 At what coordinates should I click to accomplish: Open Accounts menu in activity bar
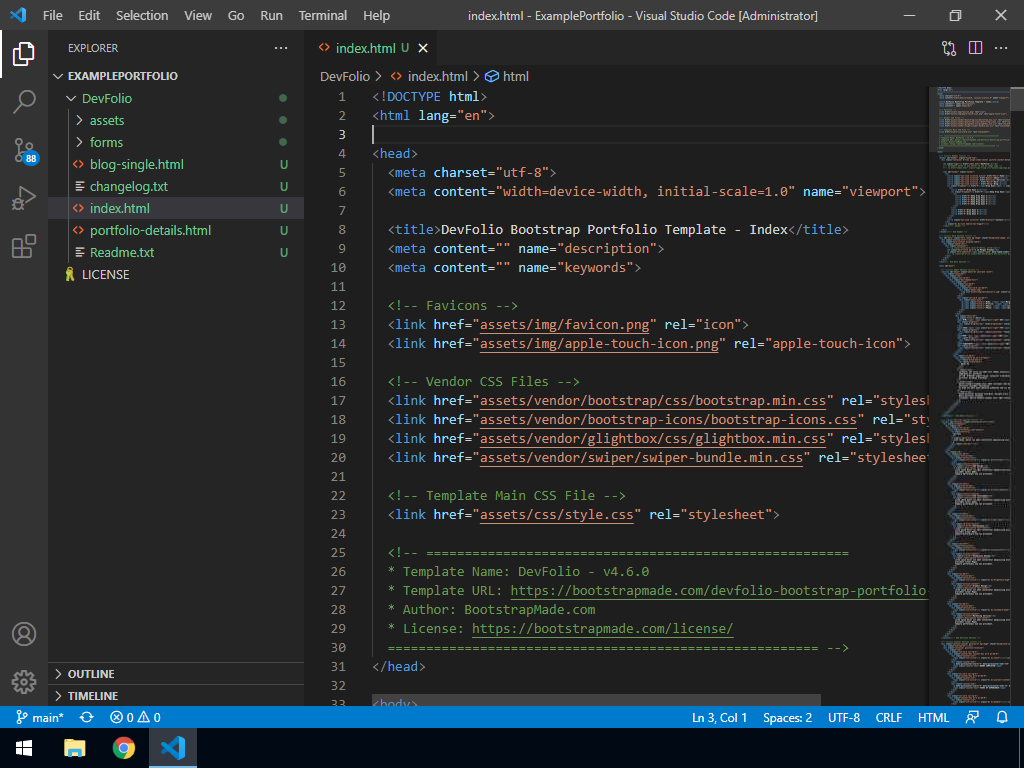coord(24,634)
